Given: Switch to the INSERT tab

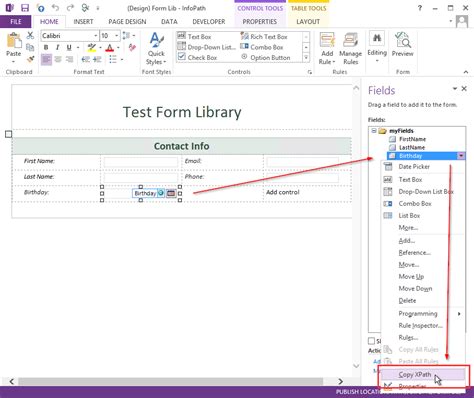Looking at the screenshot, I should 83,22.
